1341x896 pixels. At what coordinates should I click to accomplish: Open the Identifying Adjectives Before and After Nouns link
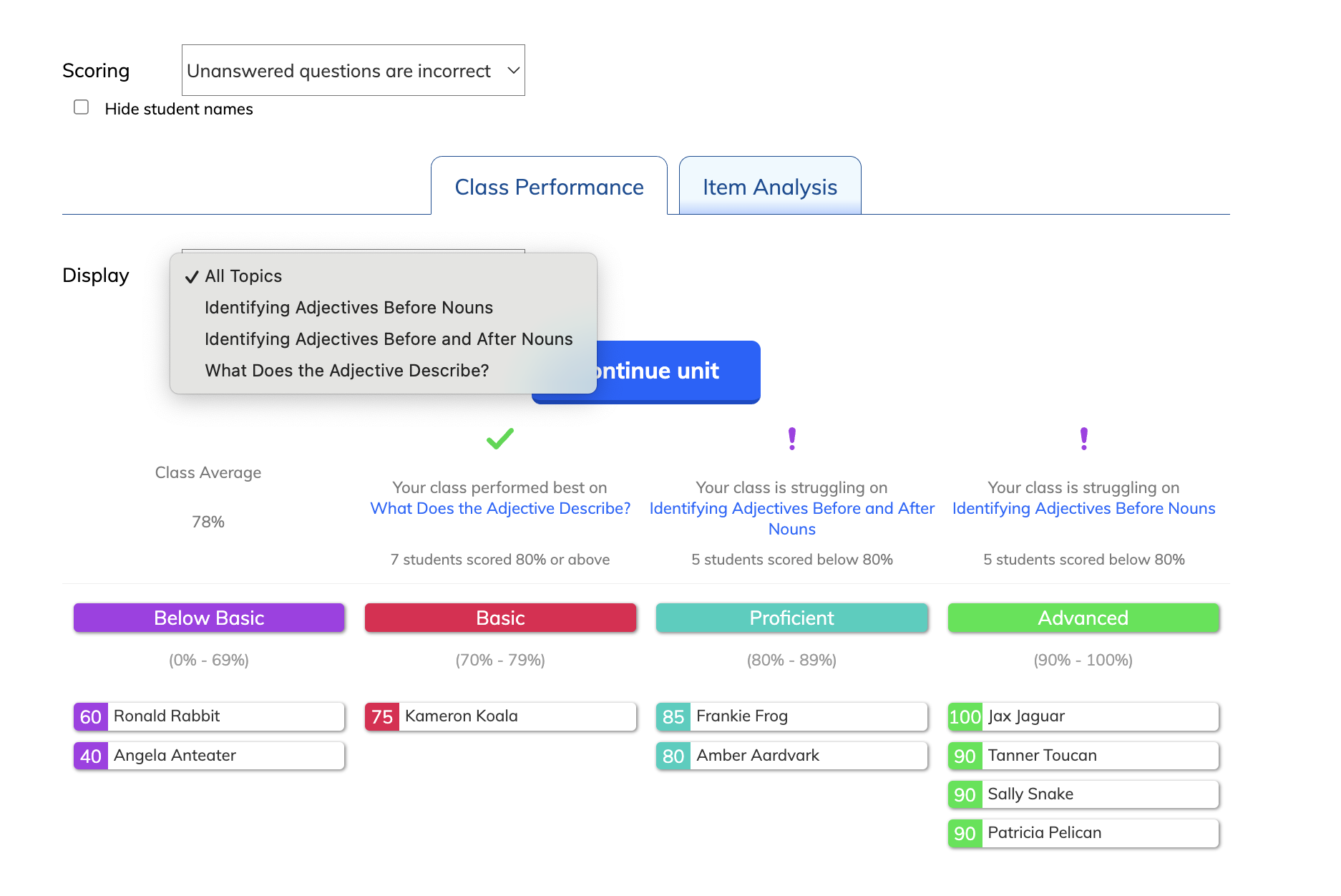[791, 518]
